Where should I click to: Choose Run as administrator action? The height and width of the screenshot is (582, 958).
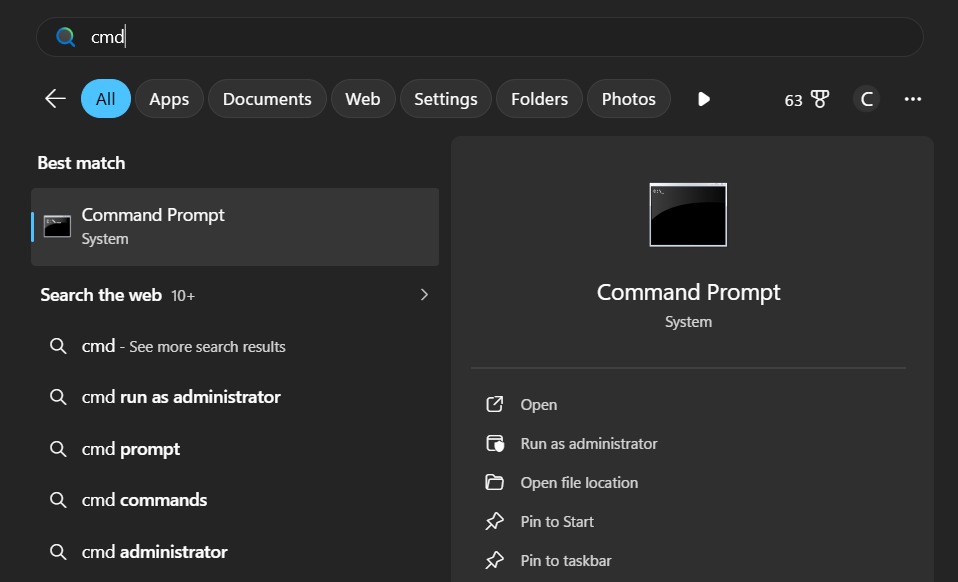pos(589,444)
